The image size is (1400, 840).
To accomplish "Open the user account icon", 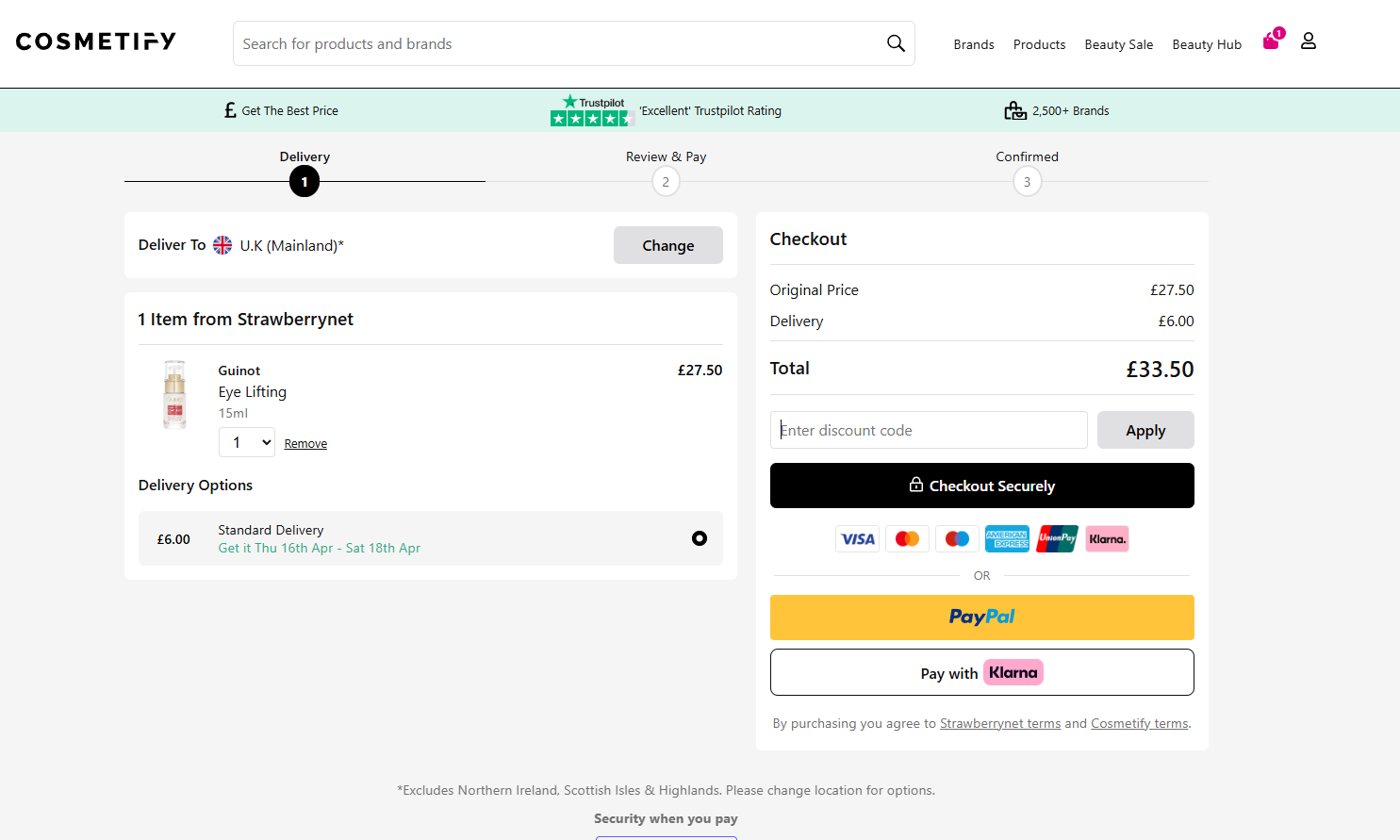I will (1309, 41).
